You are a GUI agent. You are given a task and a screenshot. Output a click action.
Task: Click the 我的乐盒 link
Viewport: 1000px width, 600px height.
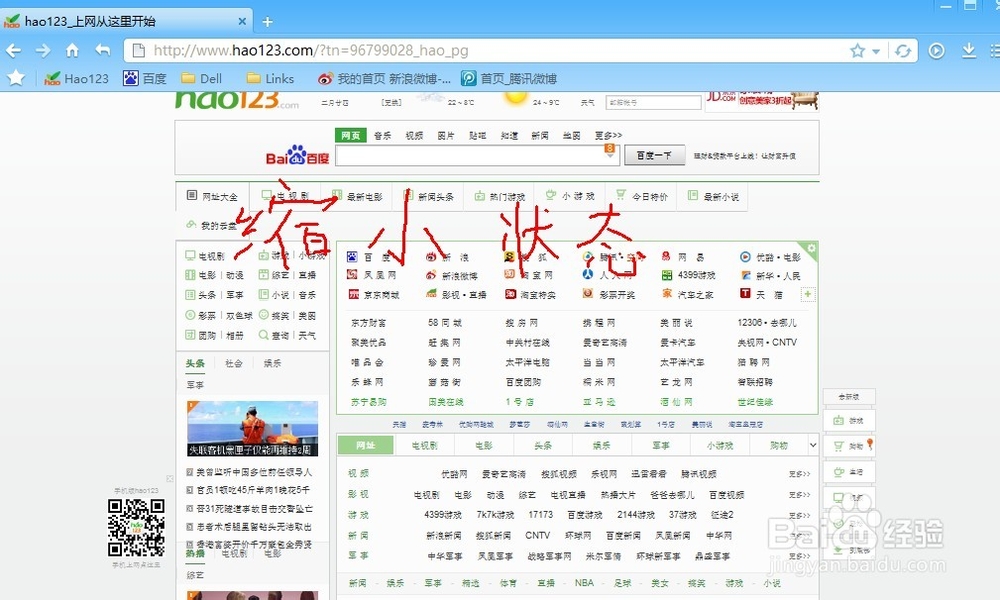(x=211, y=225)
